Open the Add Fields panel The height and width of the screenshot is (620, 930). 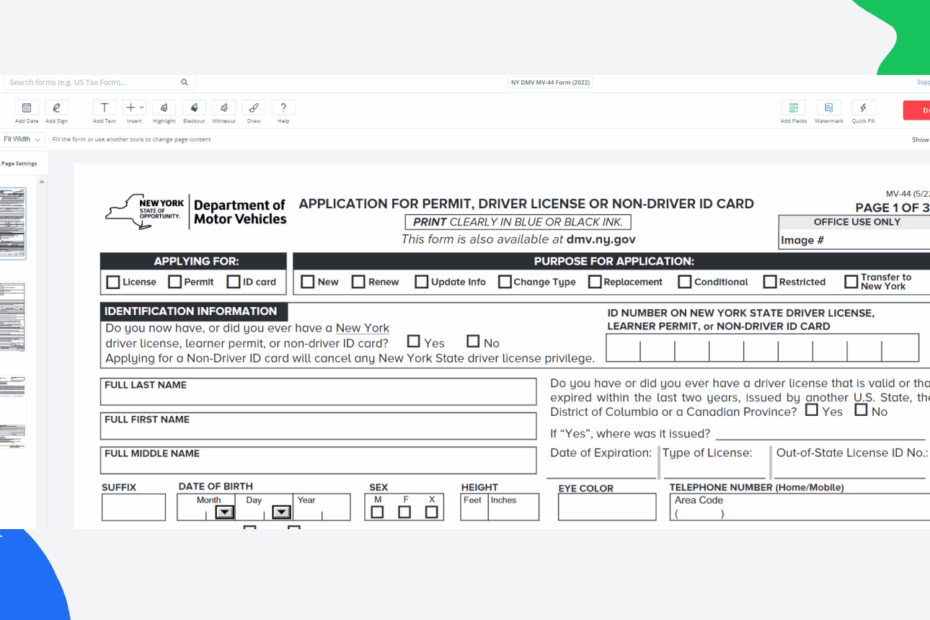[x=793, y=107]
